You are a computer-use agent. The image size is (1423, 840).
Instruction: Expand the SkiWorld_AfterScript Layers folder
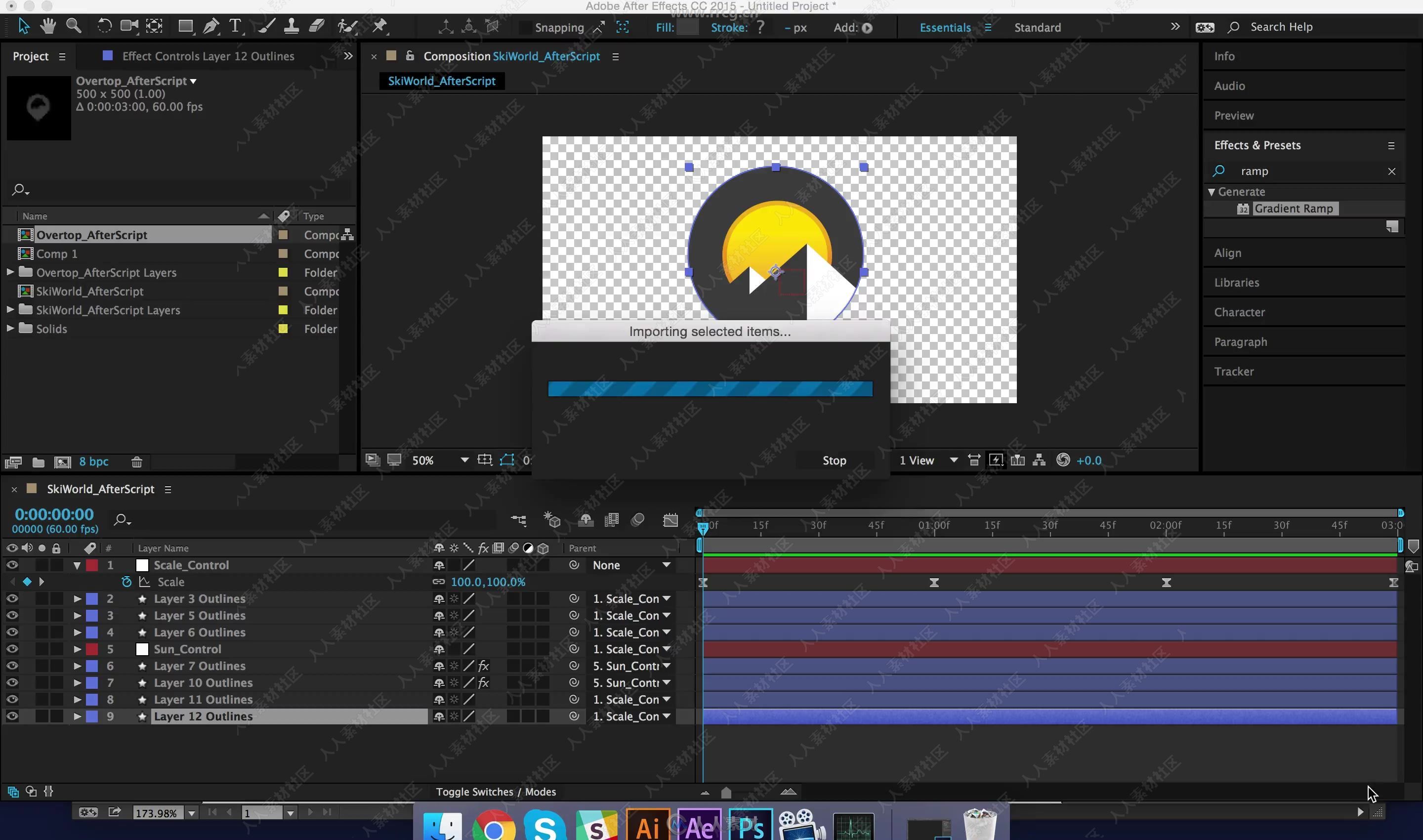[11, 309]
